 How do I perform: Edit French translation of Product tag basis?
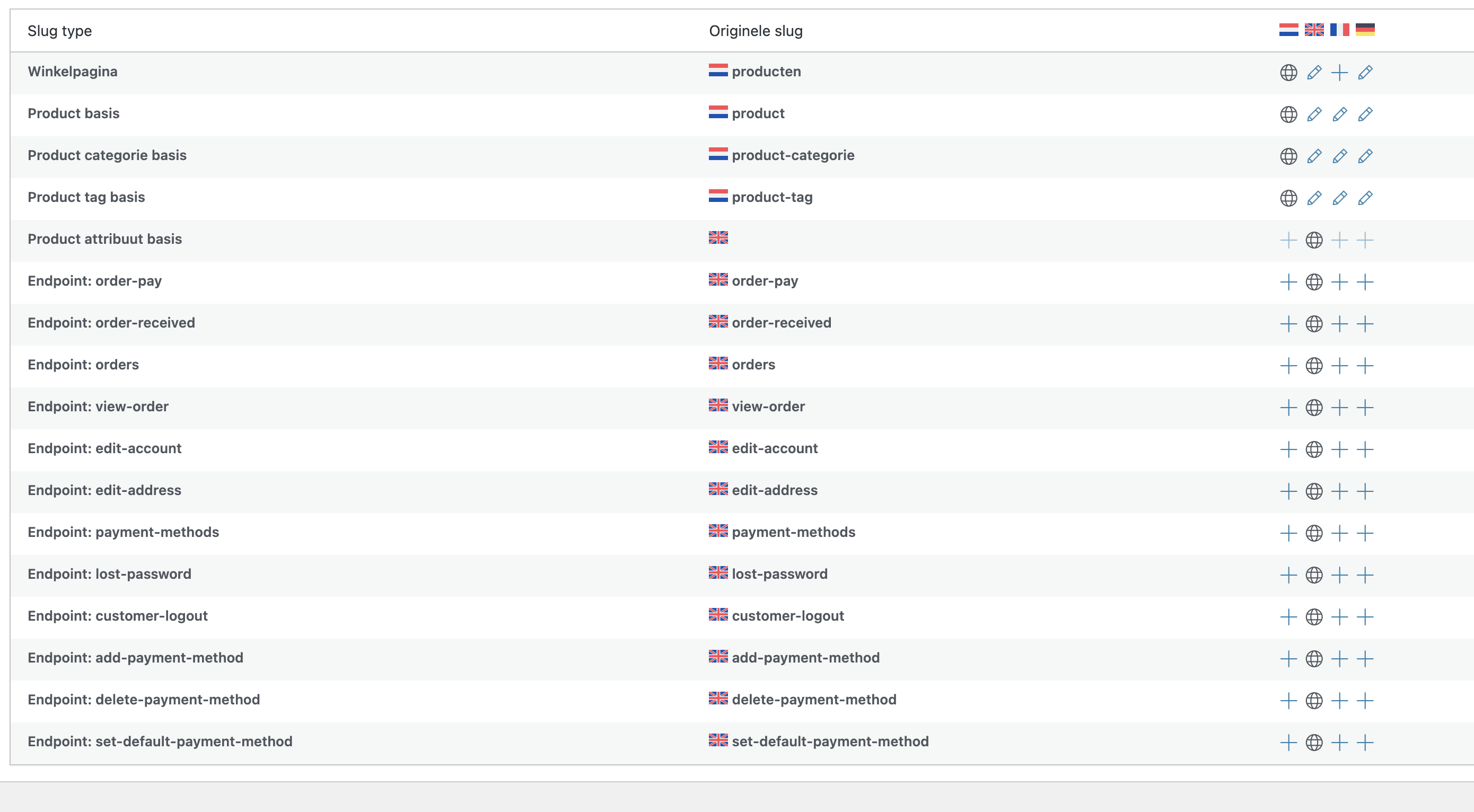click(1339, 198)
